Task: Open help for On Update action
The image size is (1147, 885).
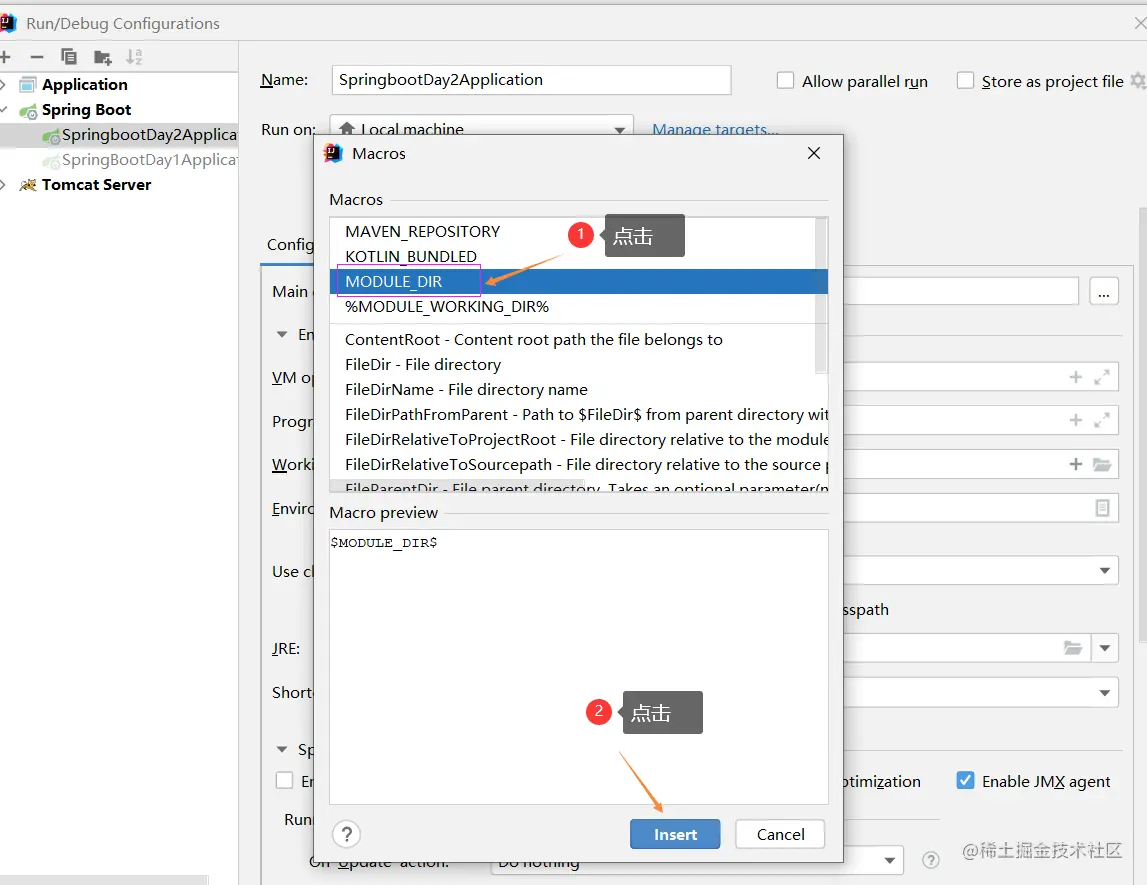Action: click(x=930, y=860)
